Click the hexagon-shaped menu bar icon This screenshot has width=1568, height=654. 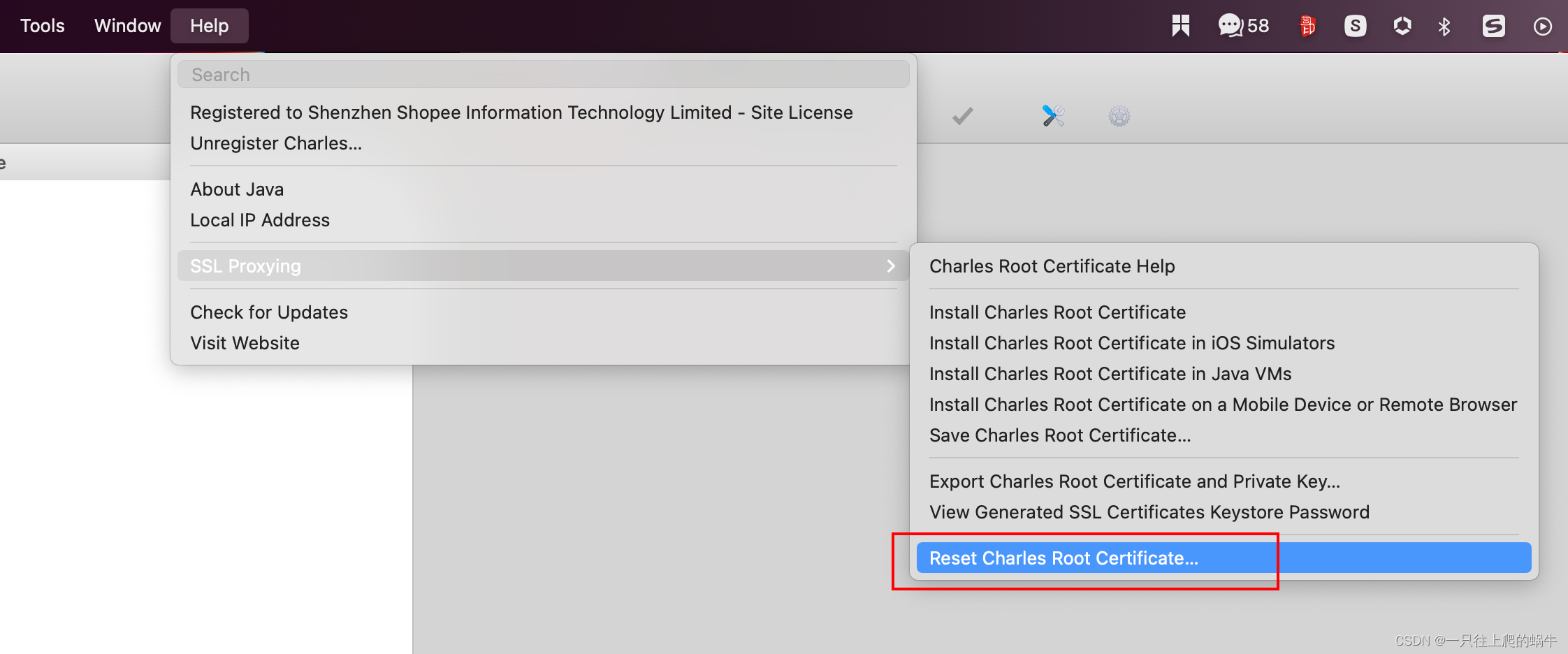[1402, 26]
